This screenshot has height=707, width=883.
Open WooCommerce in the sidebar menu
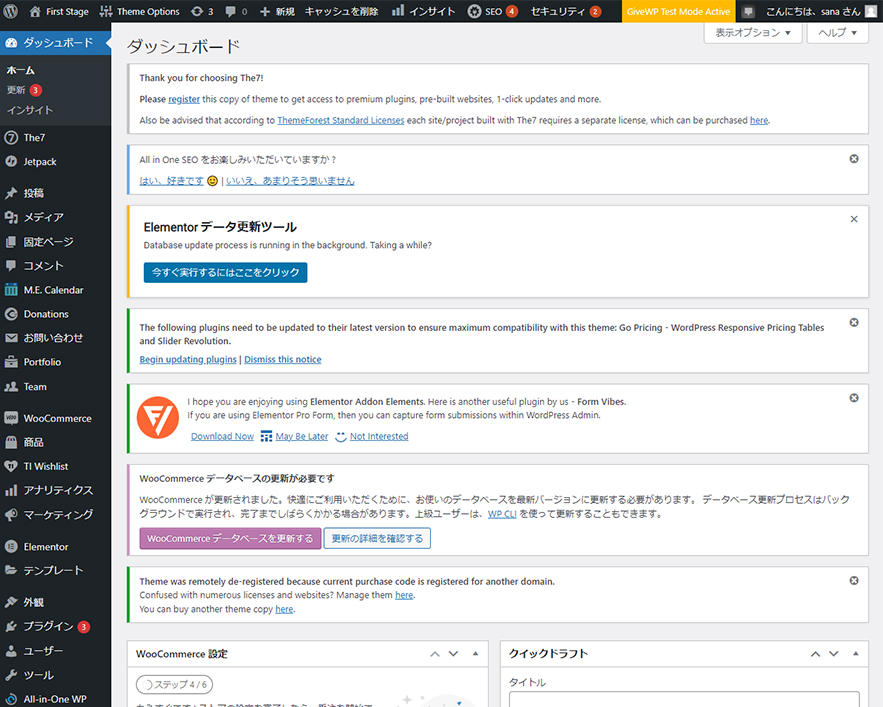(x=57, y=418)
